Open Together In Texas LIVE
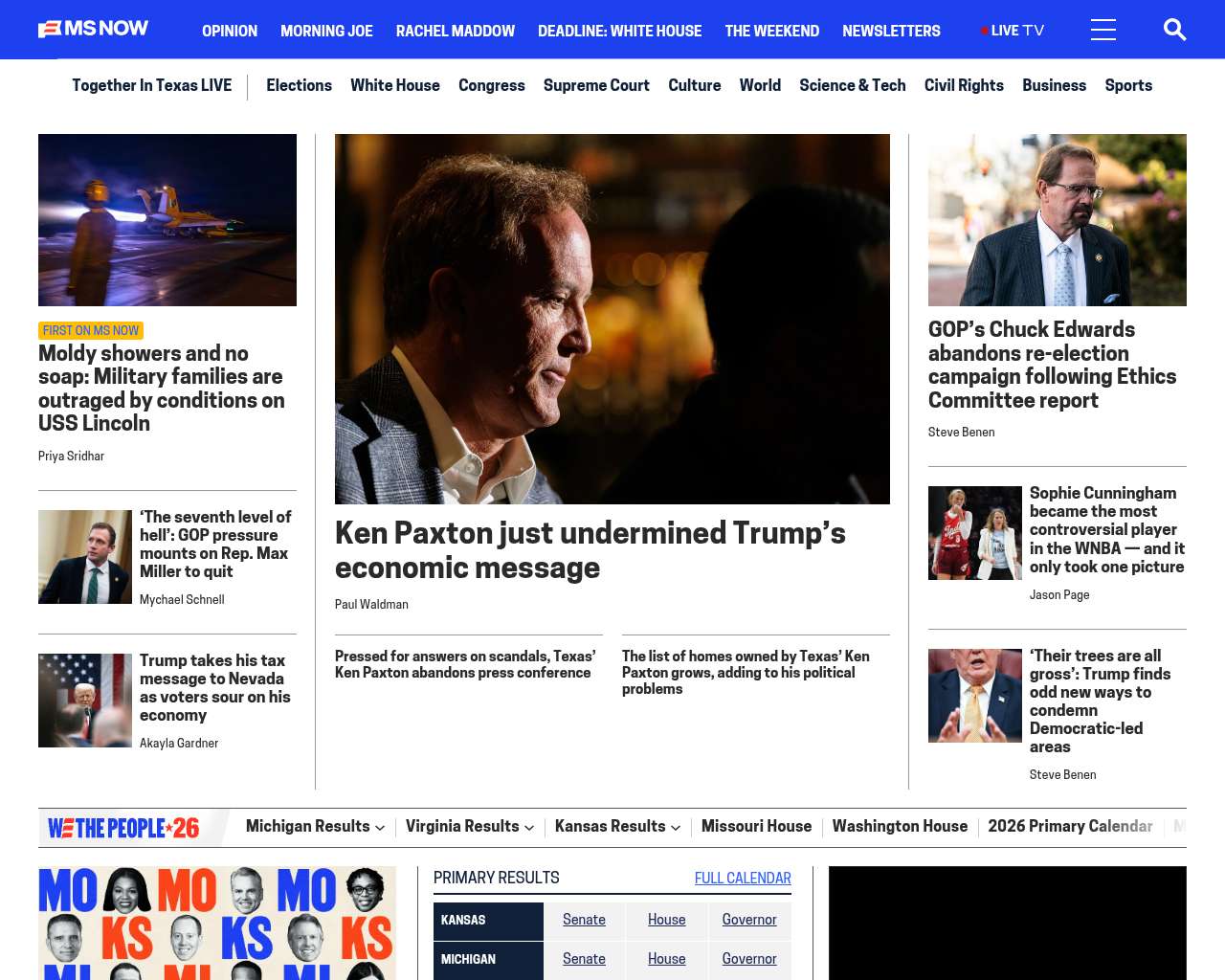This screenshot has height=980, width=1225. coord(151,85)
